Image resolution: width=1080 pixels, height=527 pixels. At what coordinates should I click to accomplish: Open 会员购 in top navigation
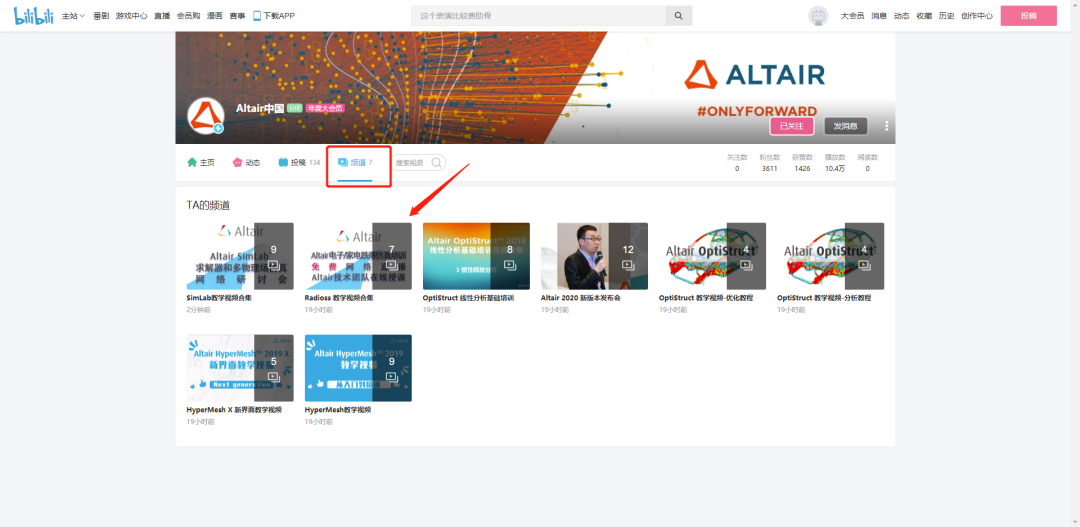(189, 16)
